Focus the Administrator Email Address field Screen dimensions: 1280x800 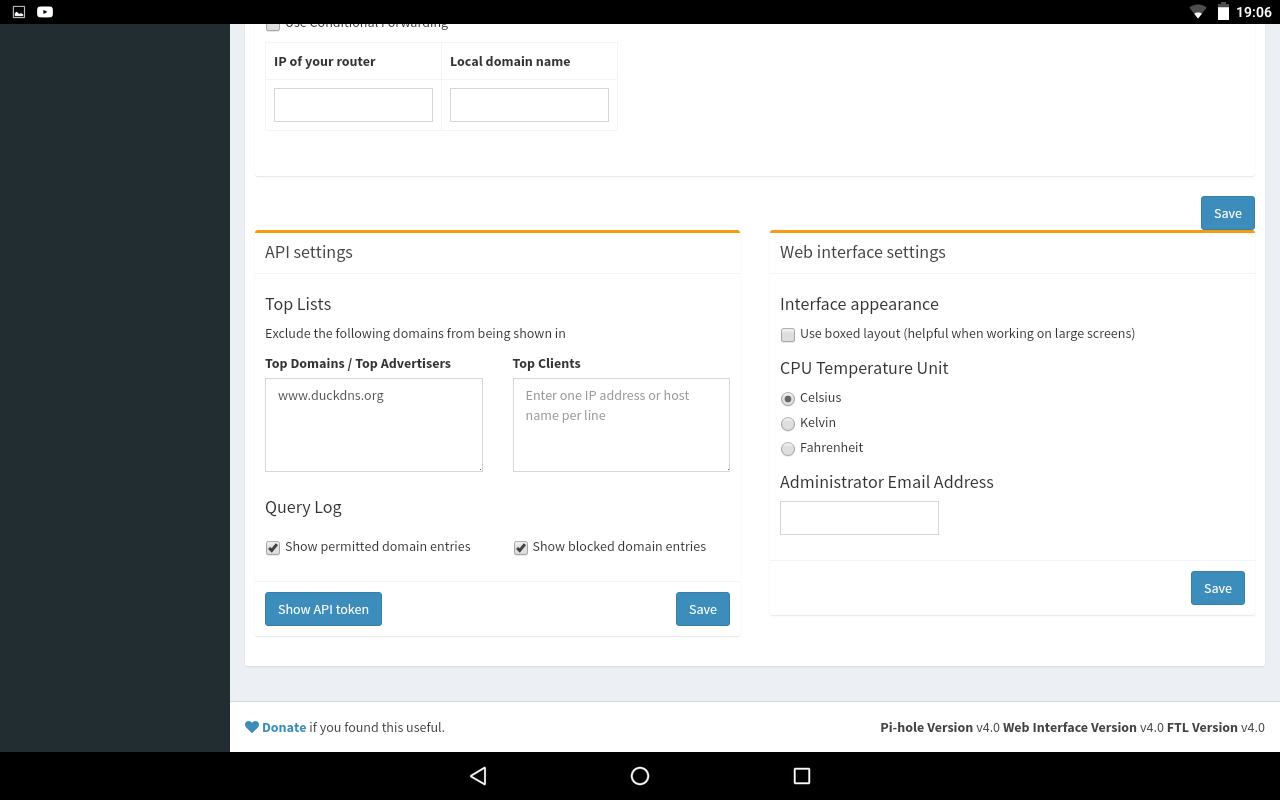859,518
